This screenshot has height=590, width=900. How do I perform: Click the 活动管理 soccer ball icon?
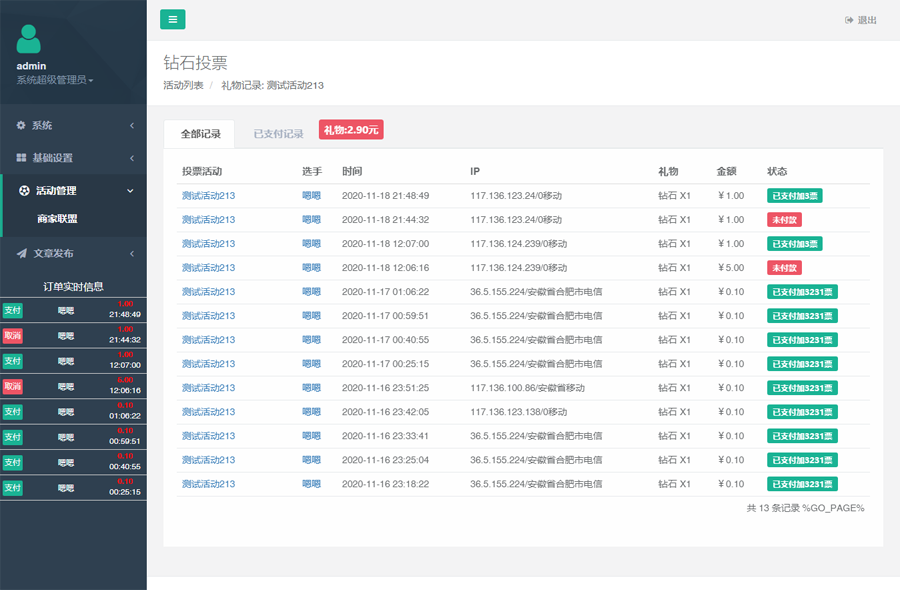pyautogui.click(x=25, y=190)
